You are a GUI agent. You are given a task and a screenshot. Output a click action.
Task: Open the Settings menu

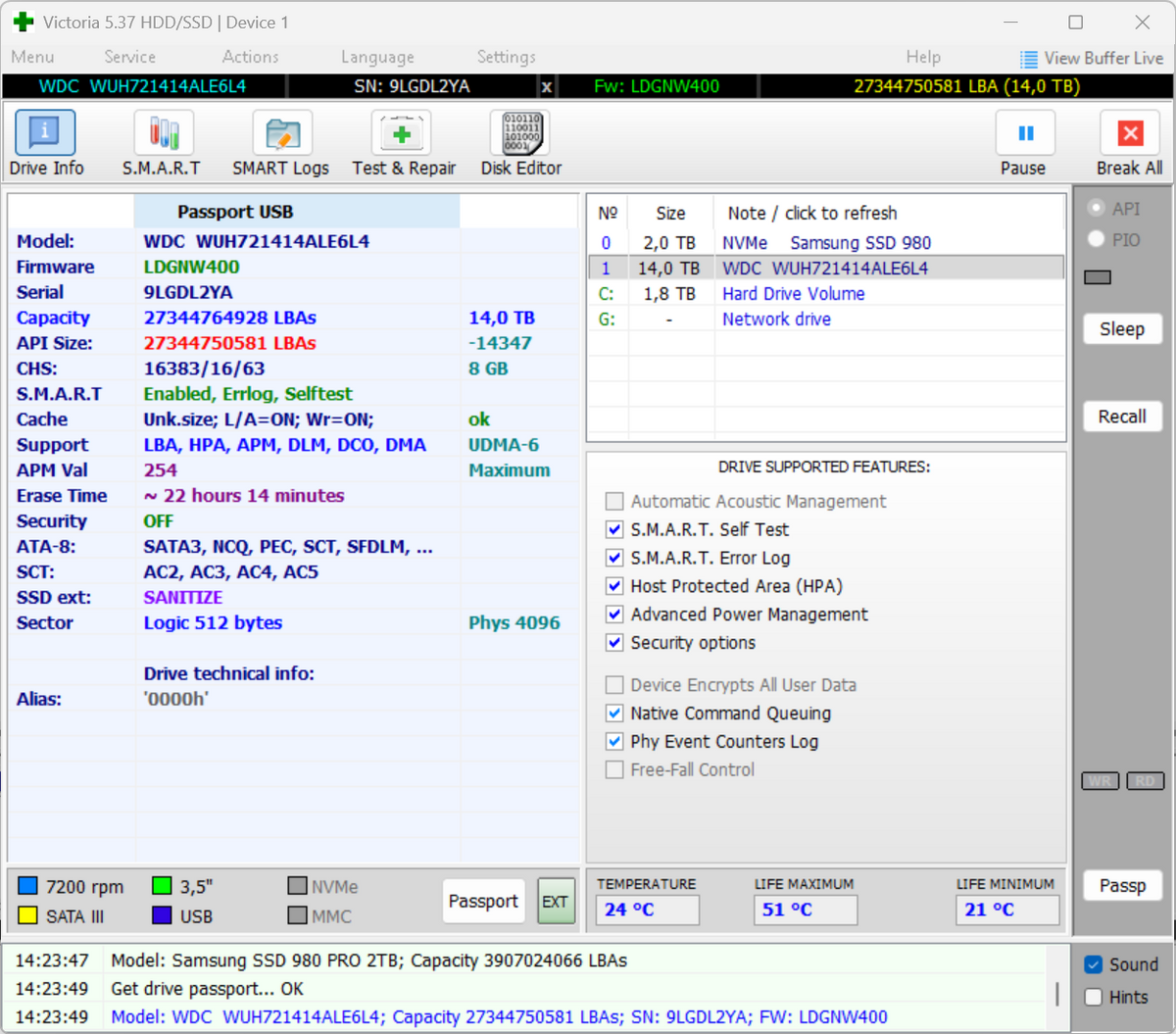(x=506, y=58)
